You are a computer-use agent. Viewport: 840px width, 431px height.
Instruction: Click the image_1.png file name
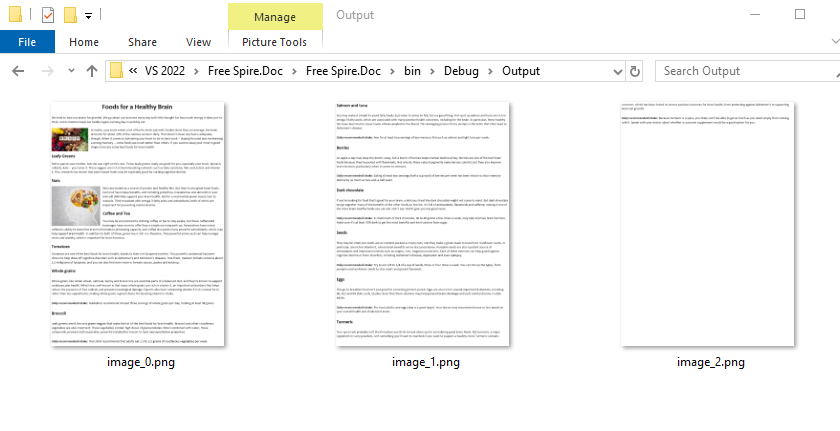coord(425,362)
